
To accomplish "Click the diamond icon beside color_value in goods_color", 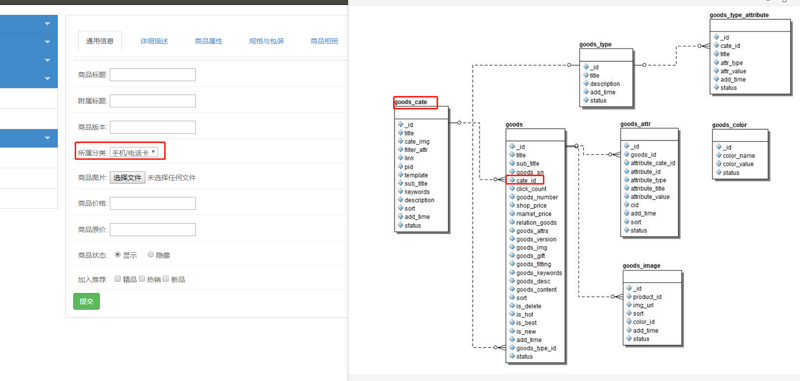I will point(718,164).
